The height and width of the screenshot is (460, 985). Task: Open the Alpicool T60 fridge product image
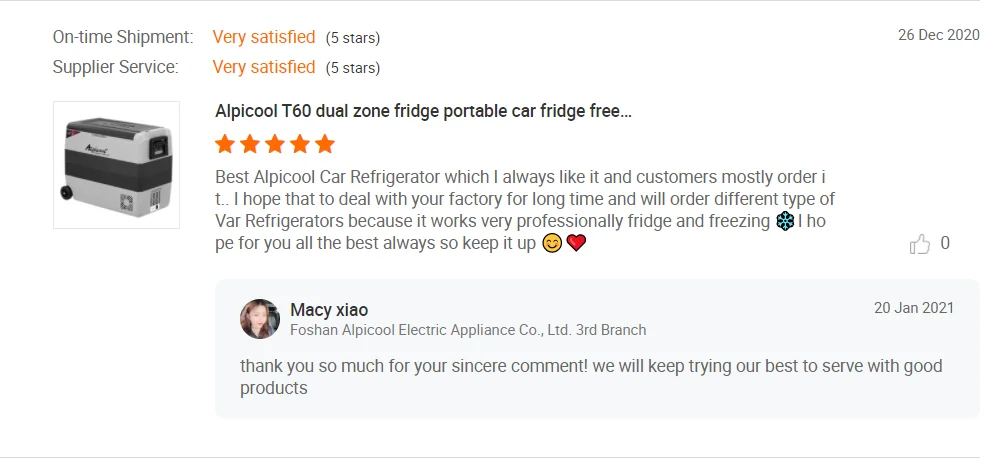pos(116,165)
